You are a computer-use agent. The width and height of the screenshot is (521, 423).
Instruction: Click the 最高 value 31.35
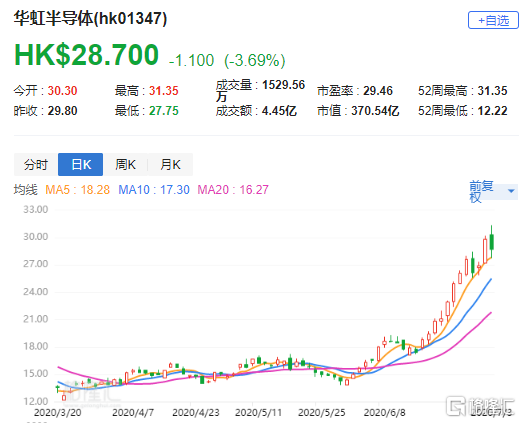pyautogui.click(x=164, y=91)
